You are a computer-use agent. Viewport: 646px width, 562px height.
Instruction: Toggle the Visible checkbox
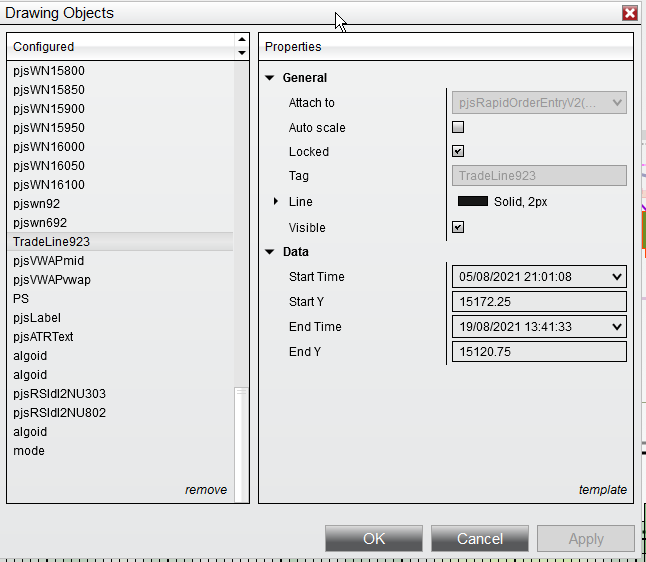pyautogui.click(x=458, y=227)
